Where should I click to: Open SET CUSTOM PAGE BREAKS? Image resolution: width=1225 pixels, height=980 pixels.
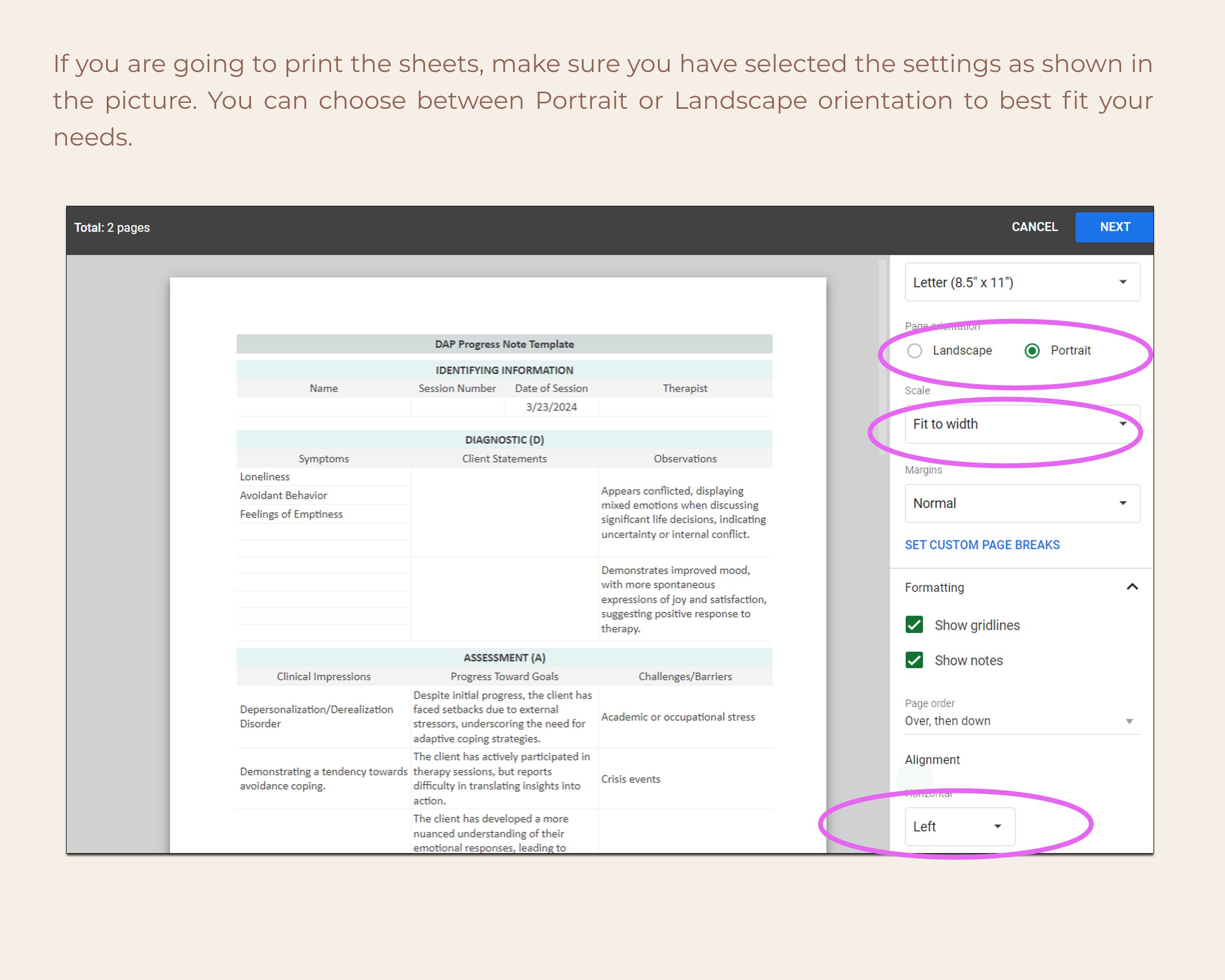click(982, 544)
